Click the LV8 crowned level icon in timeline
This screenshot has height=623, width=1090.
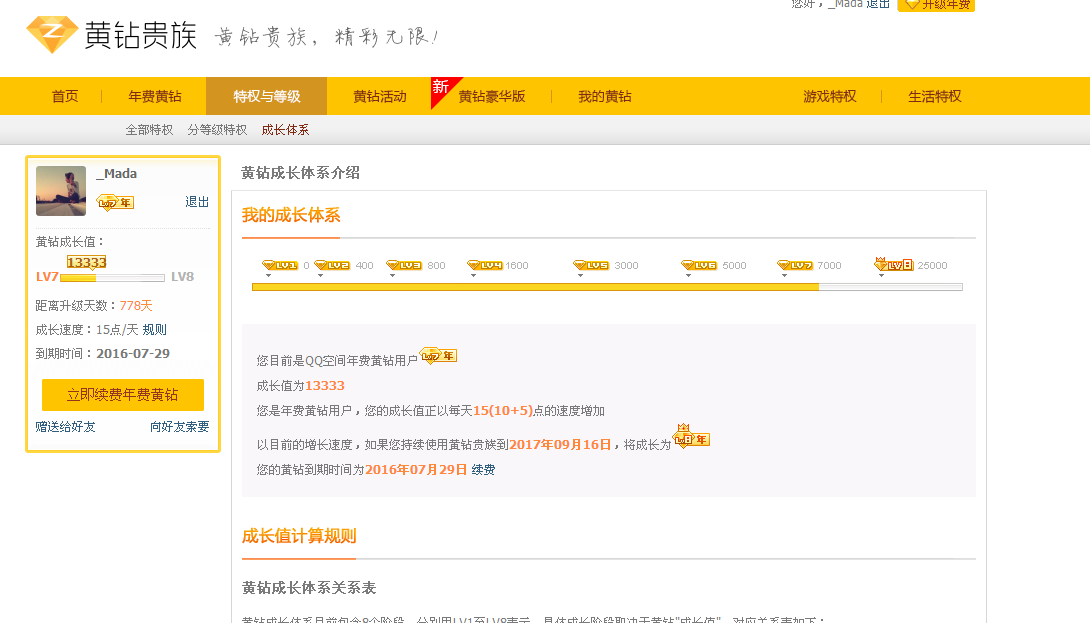point(893,264)
